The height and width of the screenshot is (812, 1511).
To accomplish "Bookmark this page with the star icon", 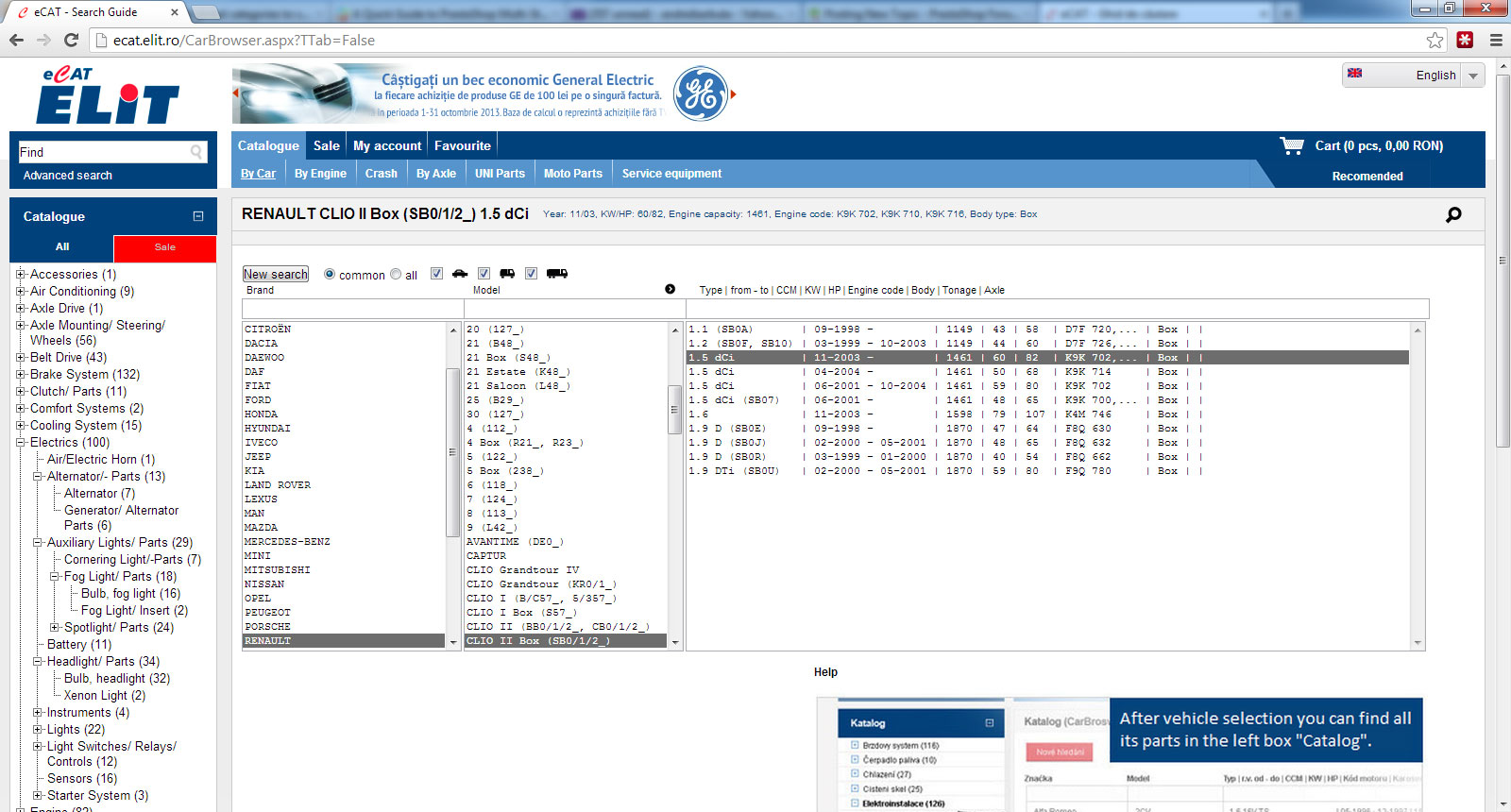I will [x=1435, y=40].
